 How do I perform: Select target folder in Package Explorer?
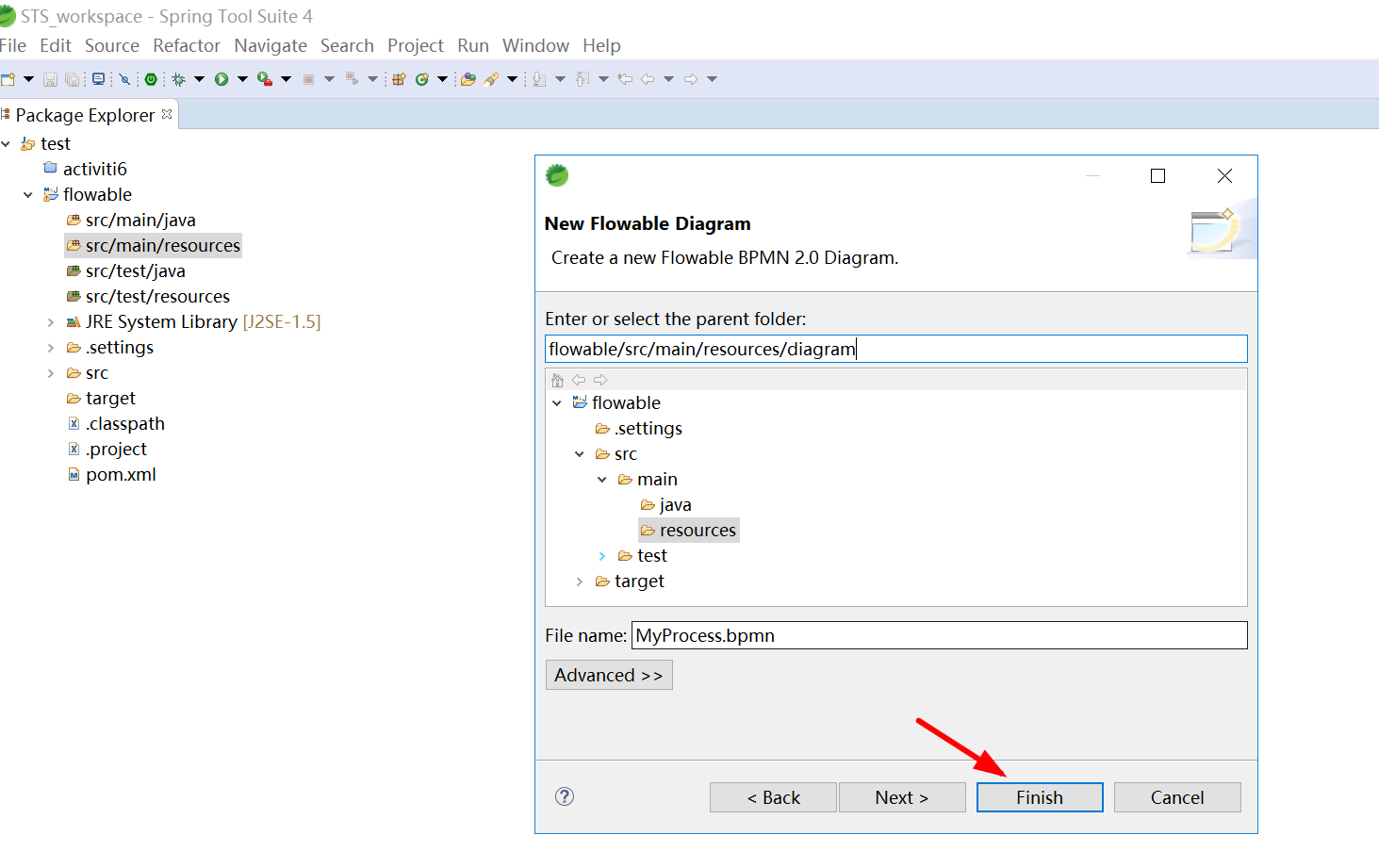[110, 398]
